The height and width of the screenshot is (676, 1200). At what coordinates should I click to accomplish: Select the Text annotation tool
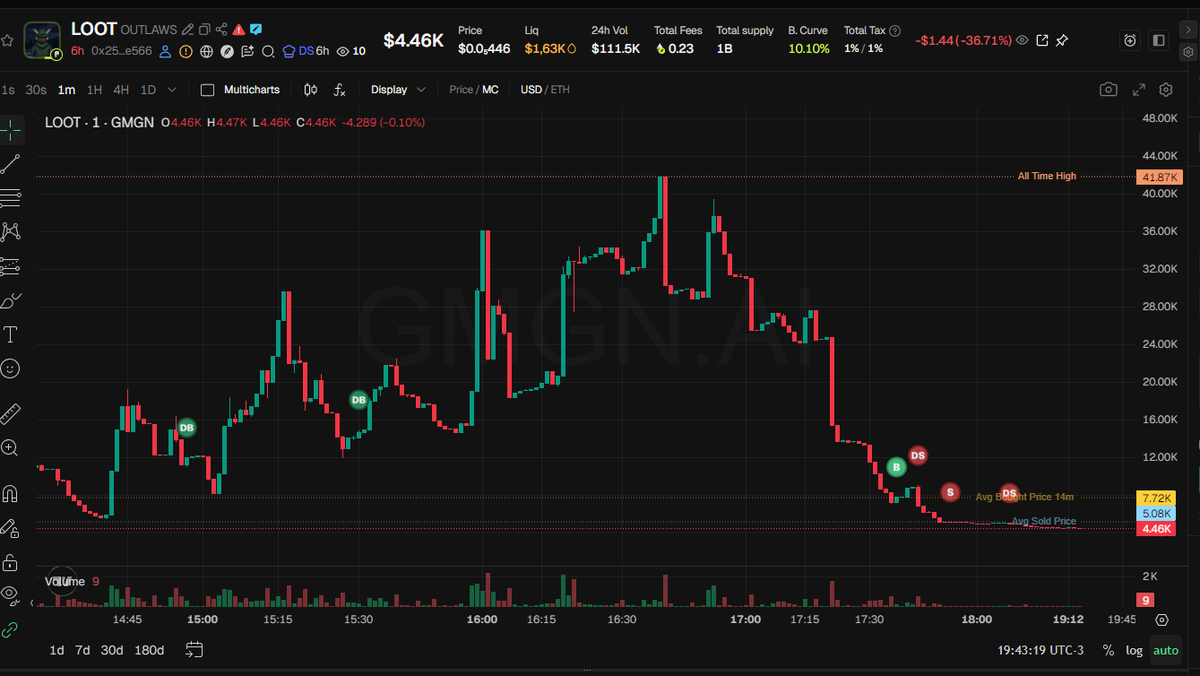(x=11, y=334)
